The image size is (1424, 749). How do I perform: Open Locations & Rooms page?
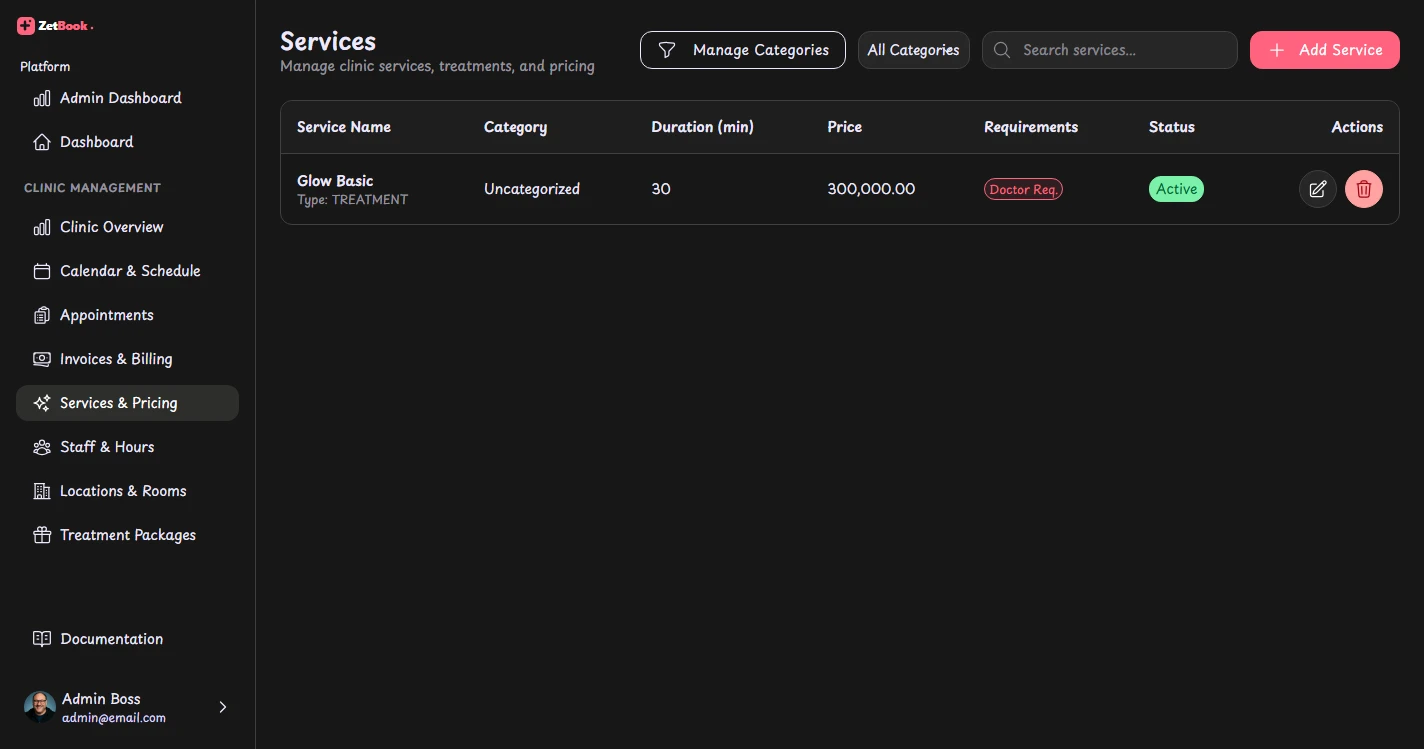tap(127, 491)
